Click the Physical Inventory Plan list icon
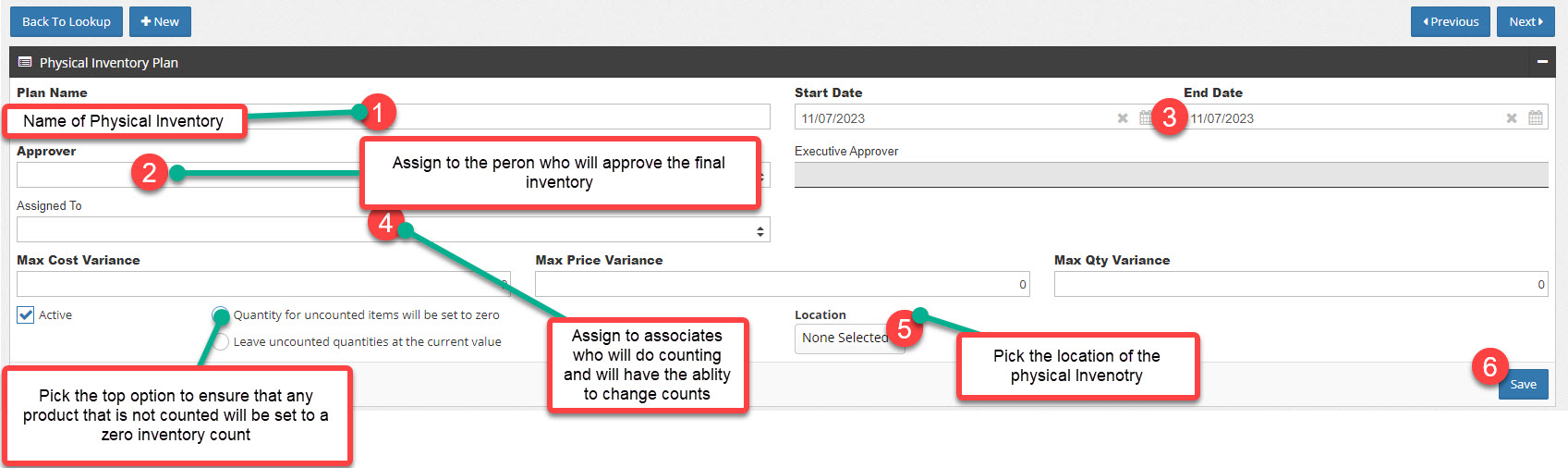The image size is (1568, 468). (25, 62)
